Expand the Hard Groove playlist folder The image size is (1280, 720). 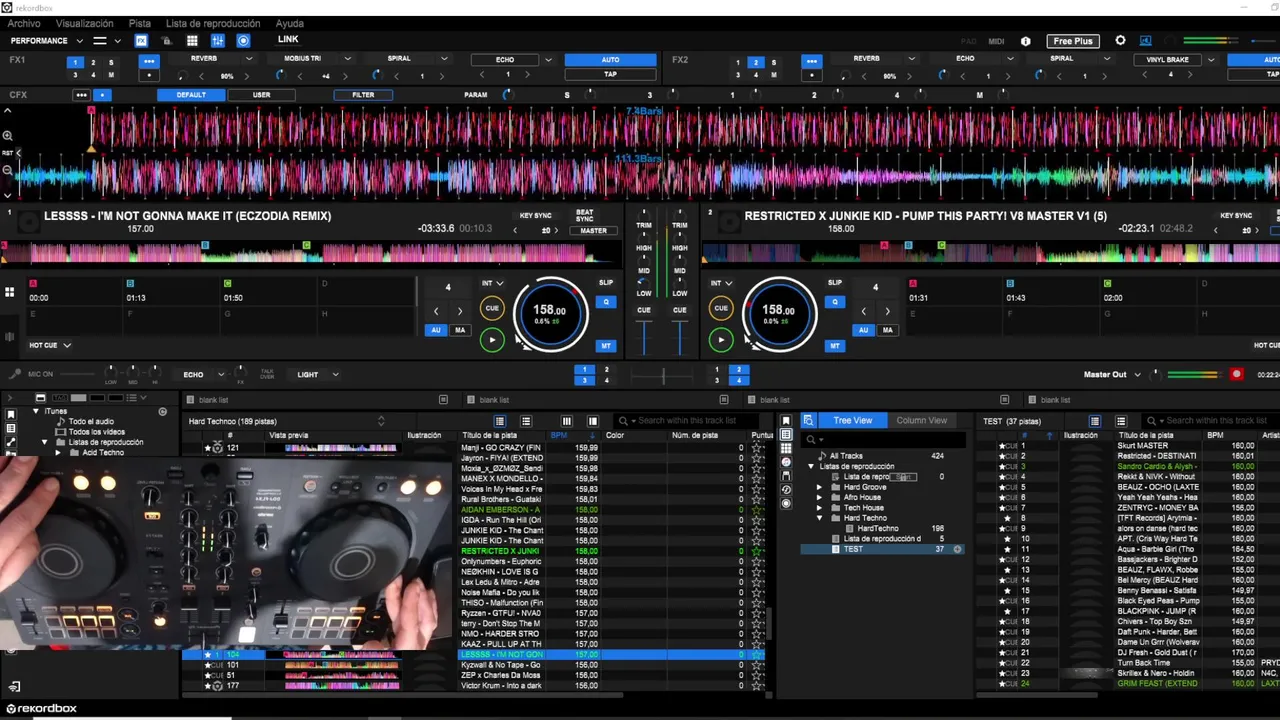pos(820,487)
